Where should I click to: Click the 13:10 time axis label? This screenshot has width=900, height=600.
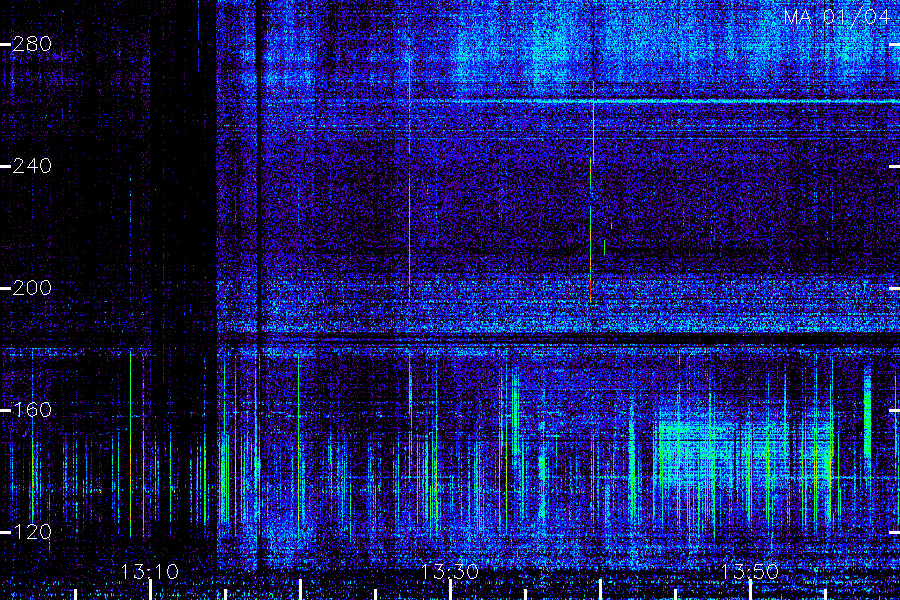pos(150,572)
